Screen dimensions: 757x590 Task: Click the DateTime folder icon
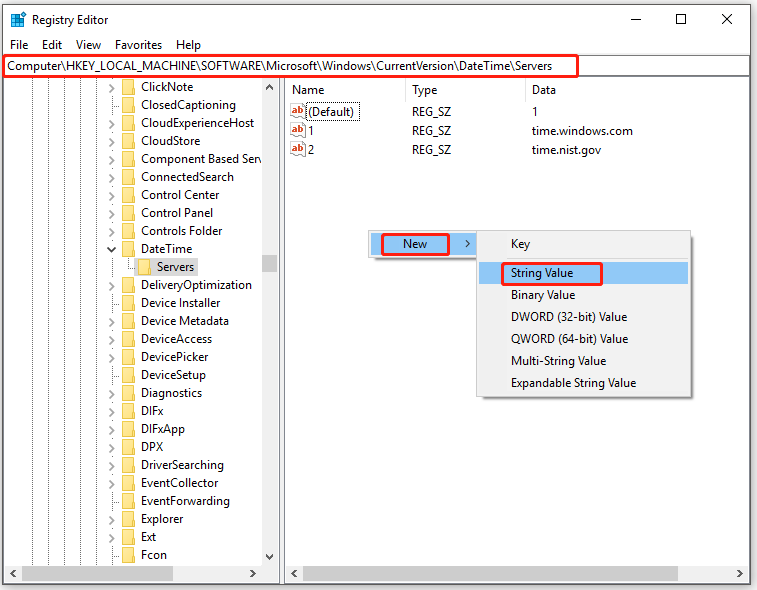pyautogui.click(x=128, y=249)
